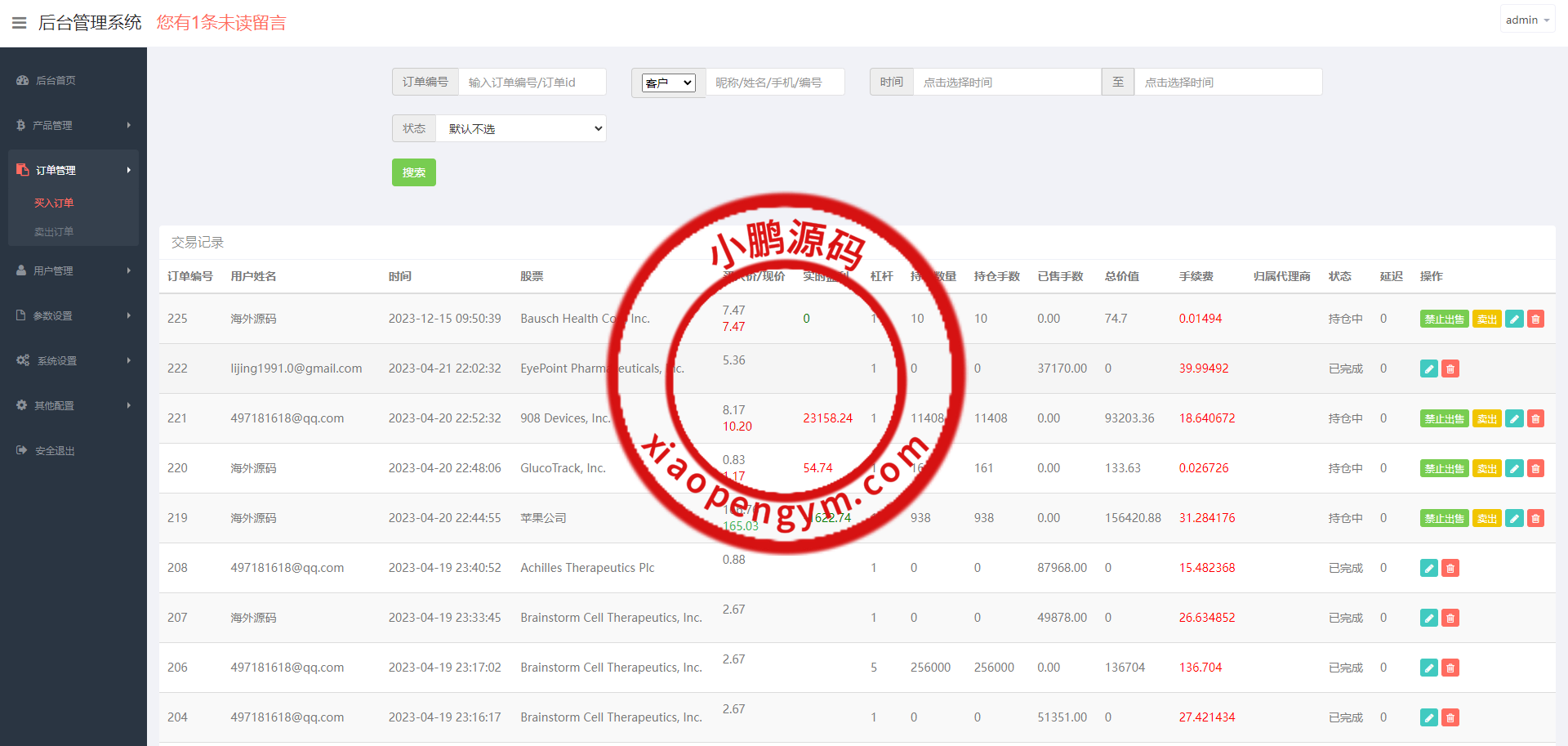Open the 状态 status dropdown

point(521,128)
